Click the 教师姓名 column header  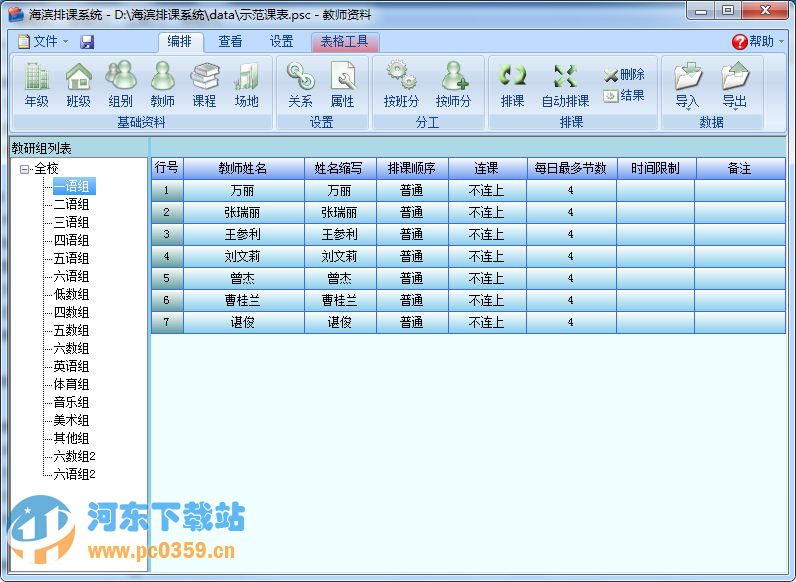[244, 169]
